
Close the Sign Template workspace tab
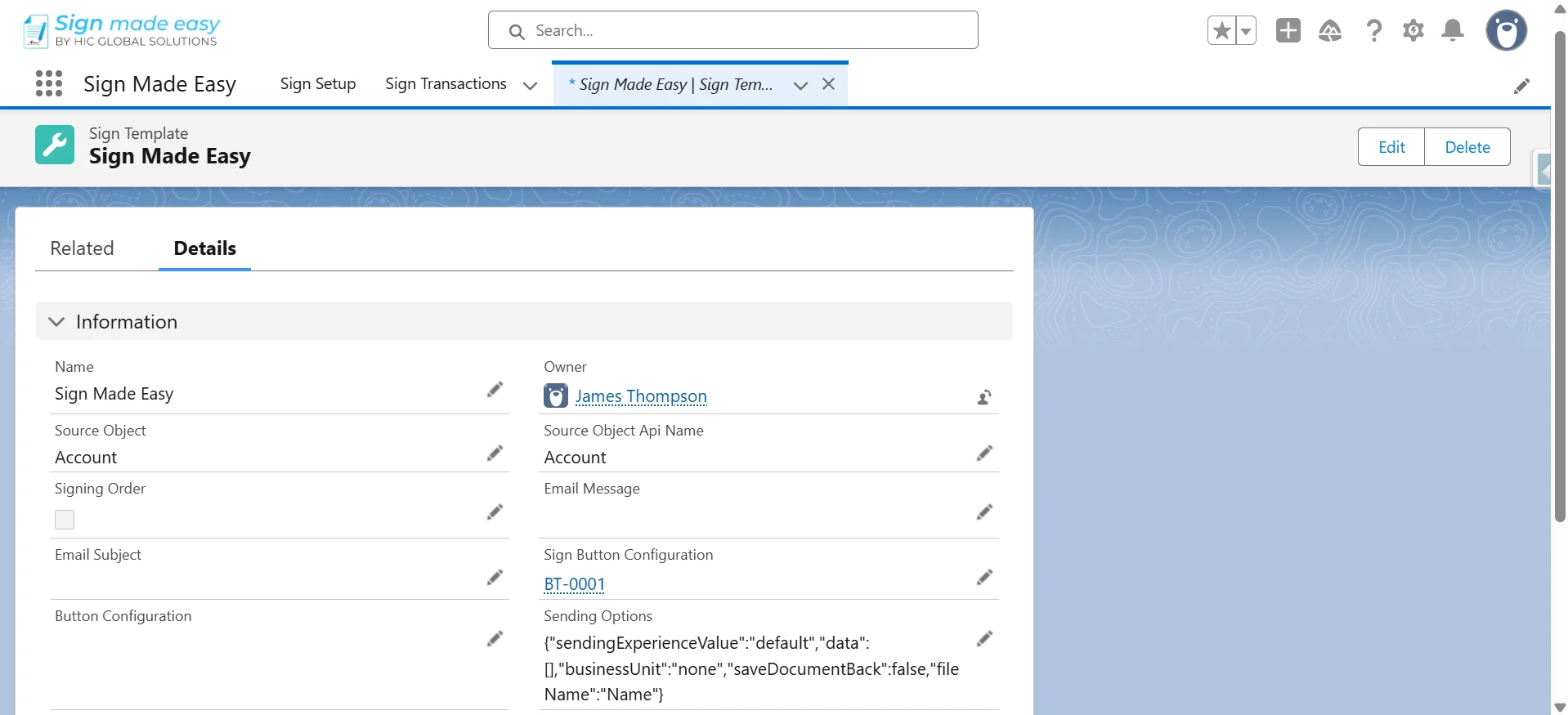[x=828, y=84]
